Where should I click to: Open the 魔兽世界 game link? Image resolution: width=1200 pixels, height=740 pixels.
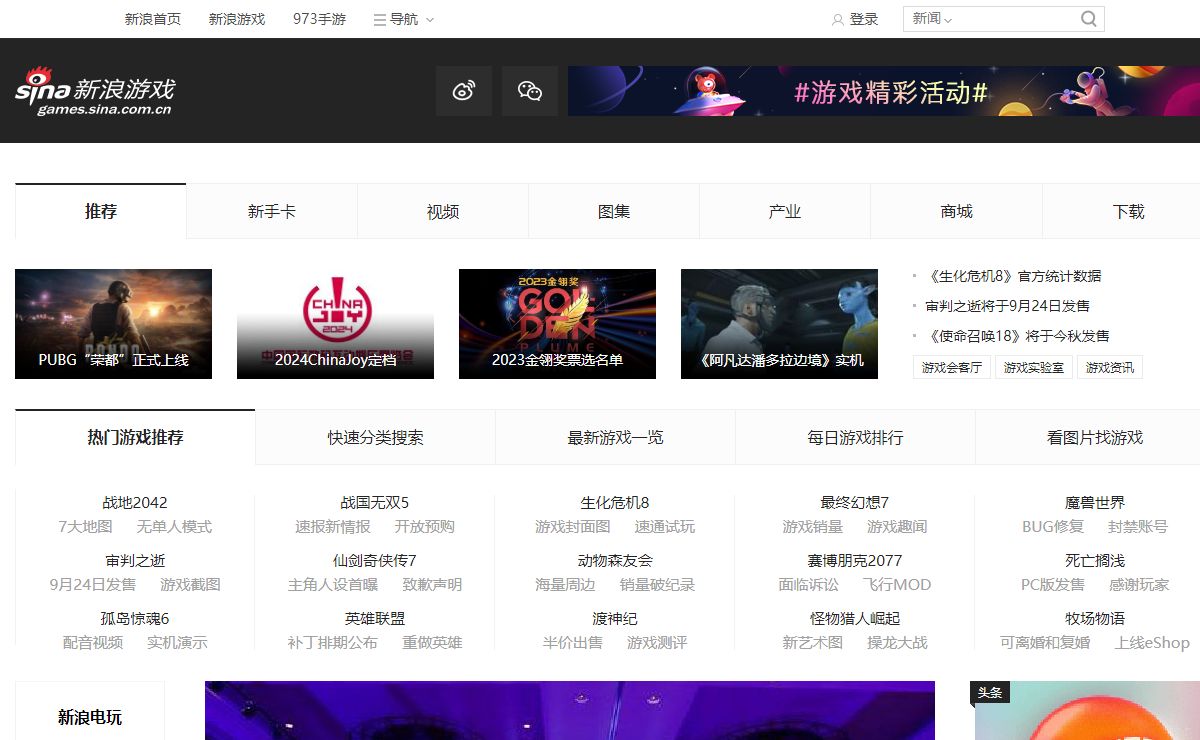coord(1095,502)
